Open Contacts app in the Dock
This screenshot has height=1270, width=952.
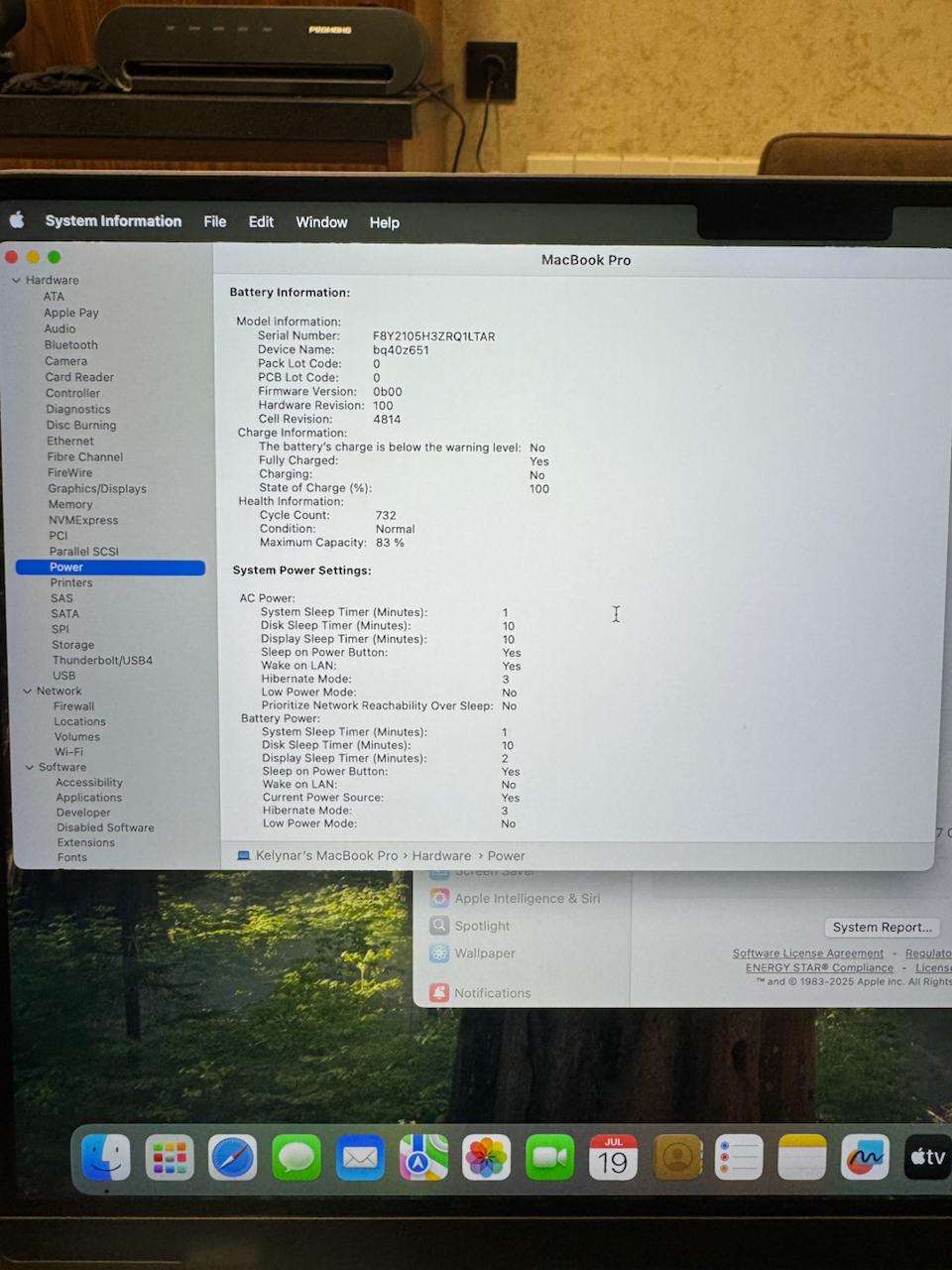click(x=677, y=1157)
